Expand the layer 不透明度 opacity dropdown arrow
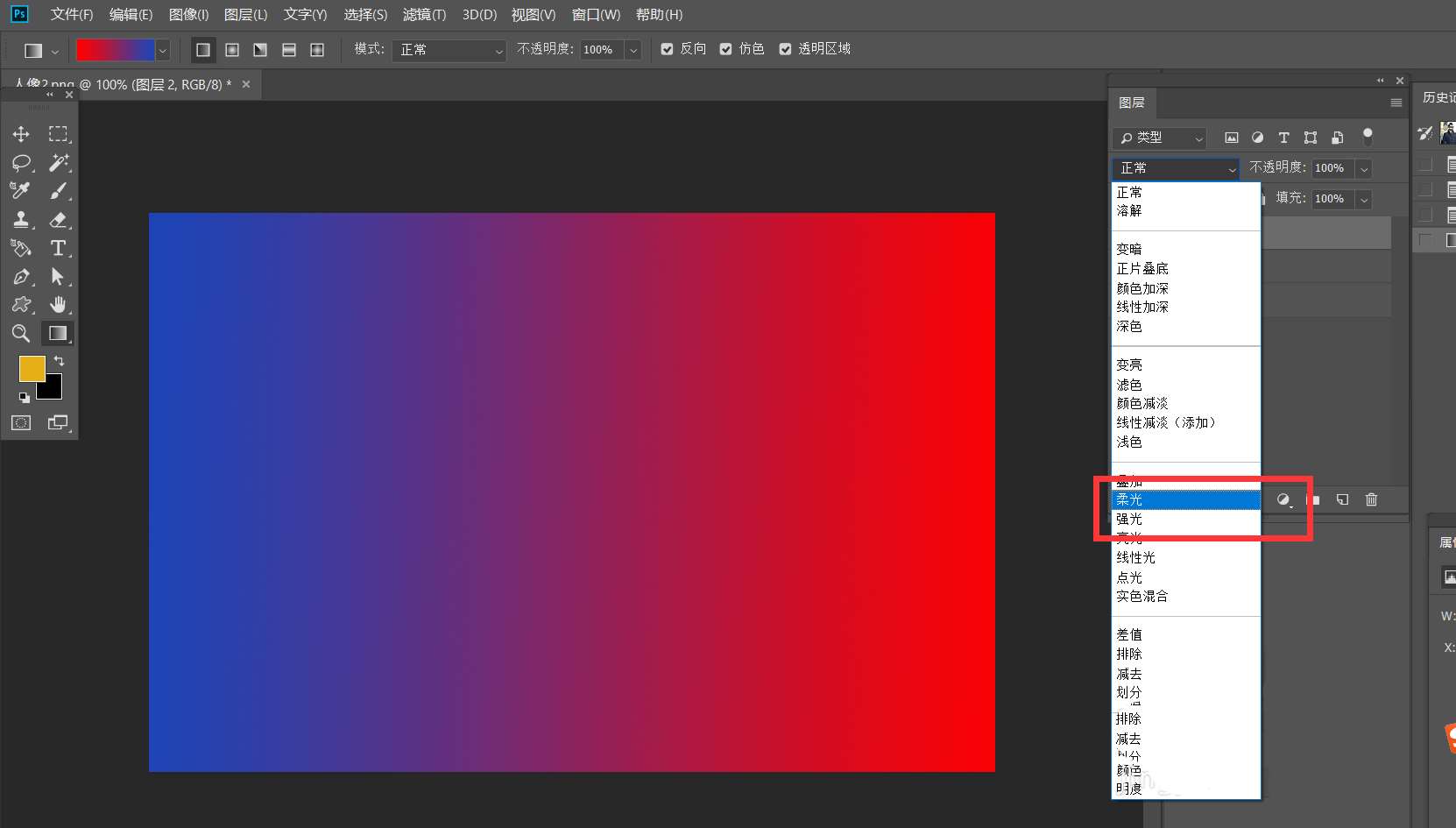This screenshot has height=828, width=1456. (x=1364, y=168)
